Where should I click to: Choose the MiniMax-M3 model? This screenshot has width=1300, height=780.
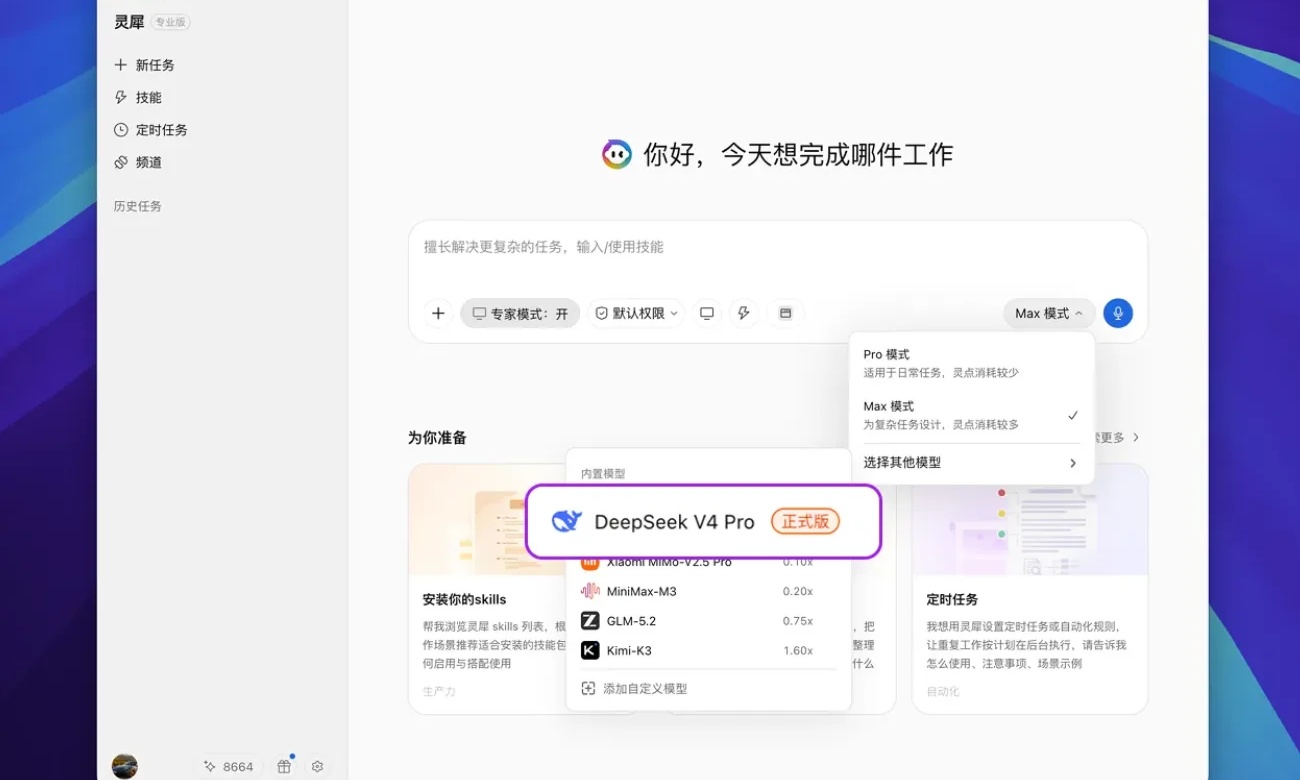click(708, 591)
